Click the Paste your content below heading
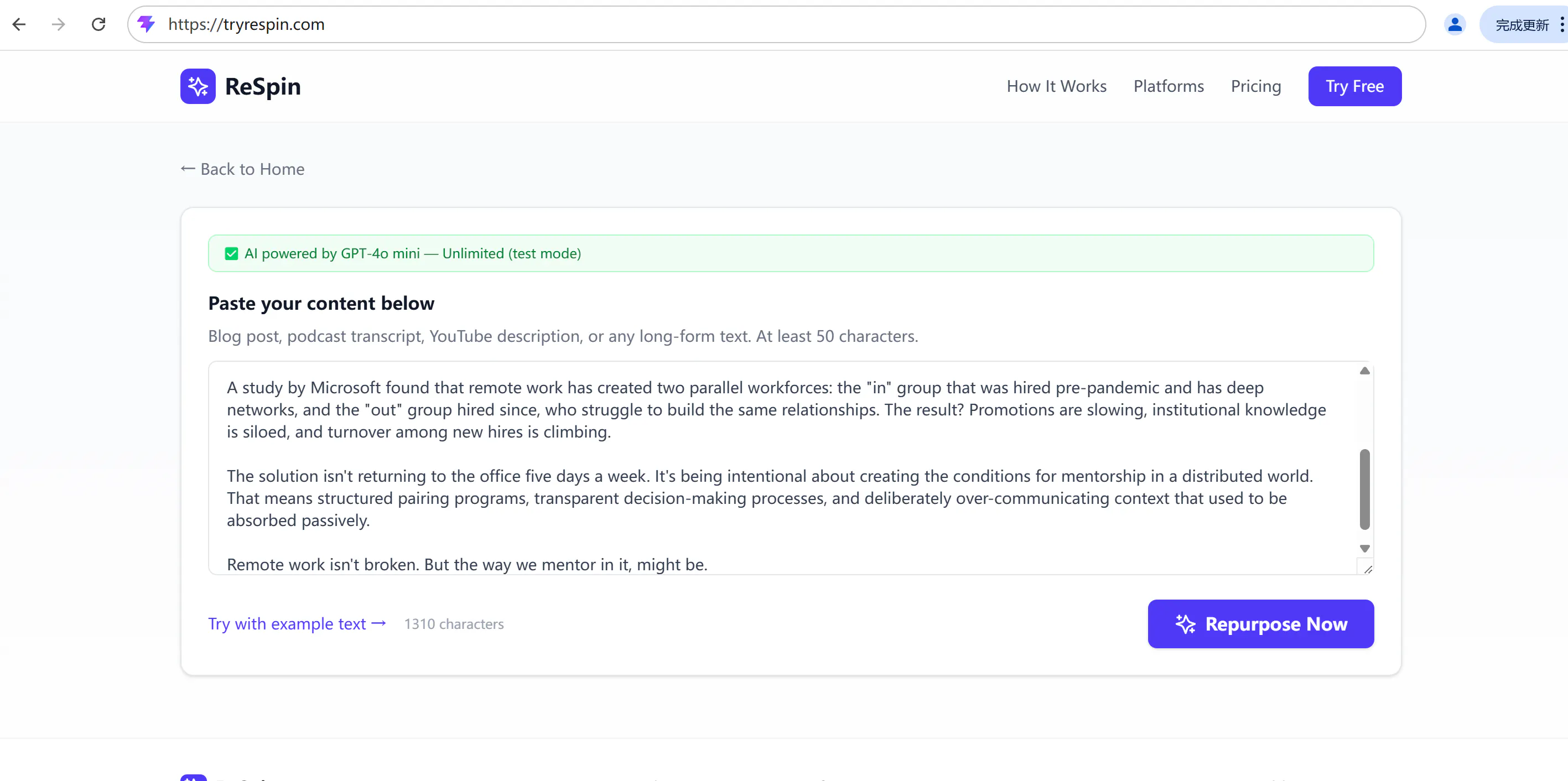The width and height of the screenshot is (1568, 781). pyautogui.click(x=321, y=303)
